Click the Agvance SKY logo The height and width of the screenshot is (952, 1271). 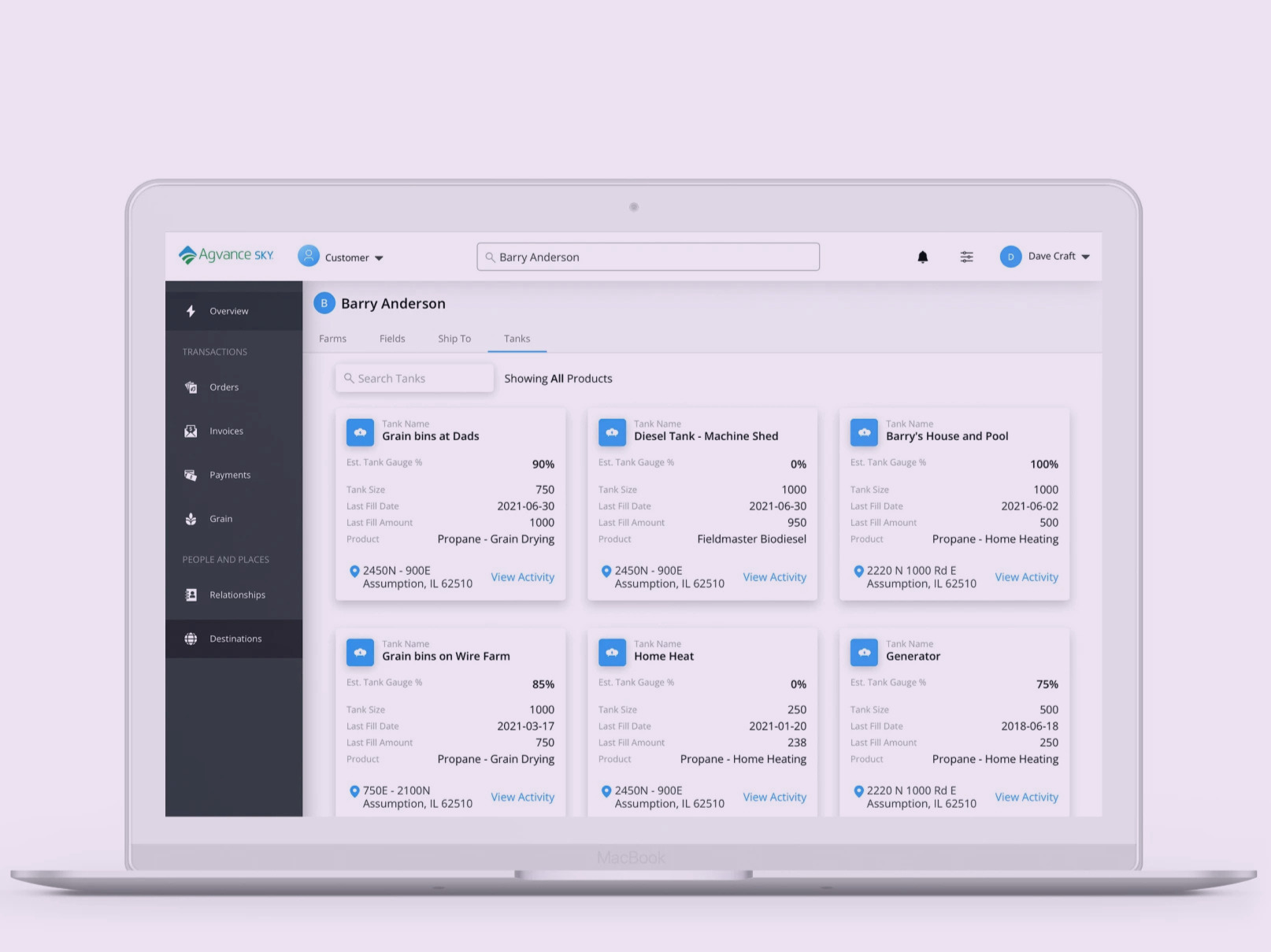coord(226,255)
